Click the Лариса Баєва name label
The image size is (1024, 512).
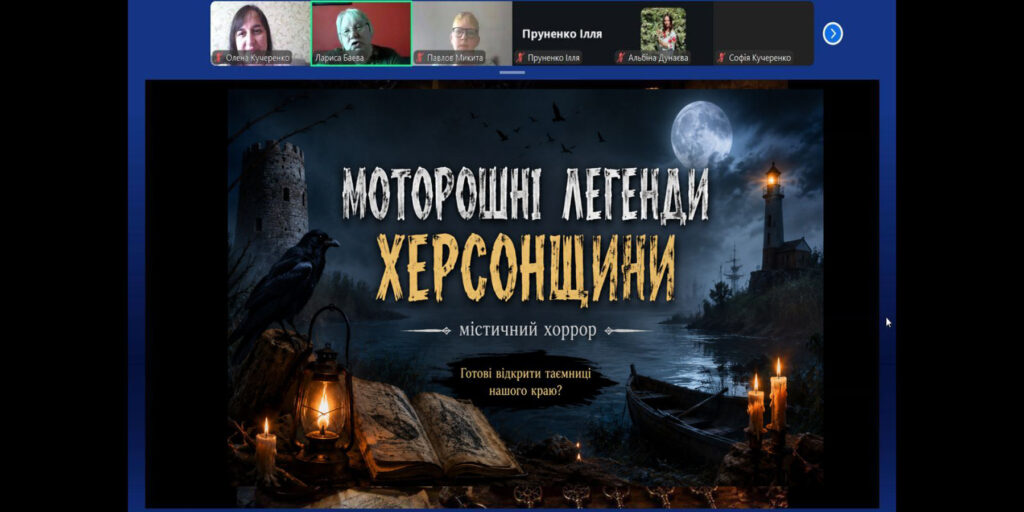tap(340, 58)
